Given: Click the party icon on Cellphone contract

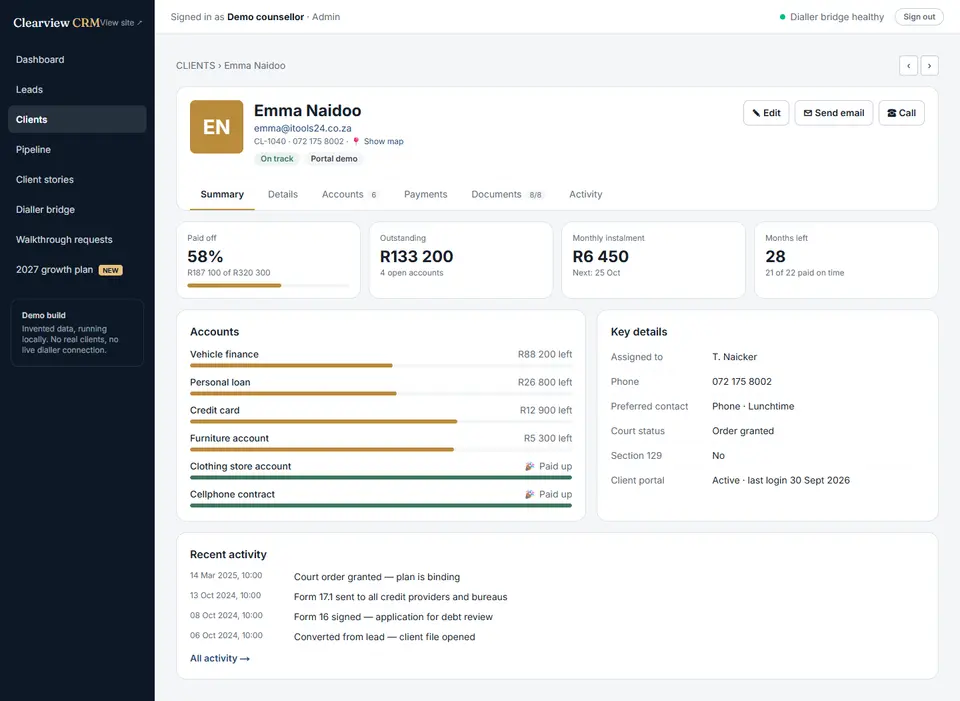Looking at the screenshot, I should point(530,495).
